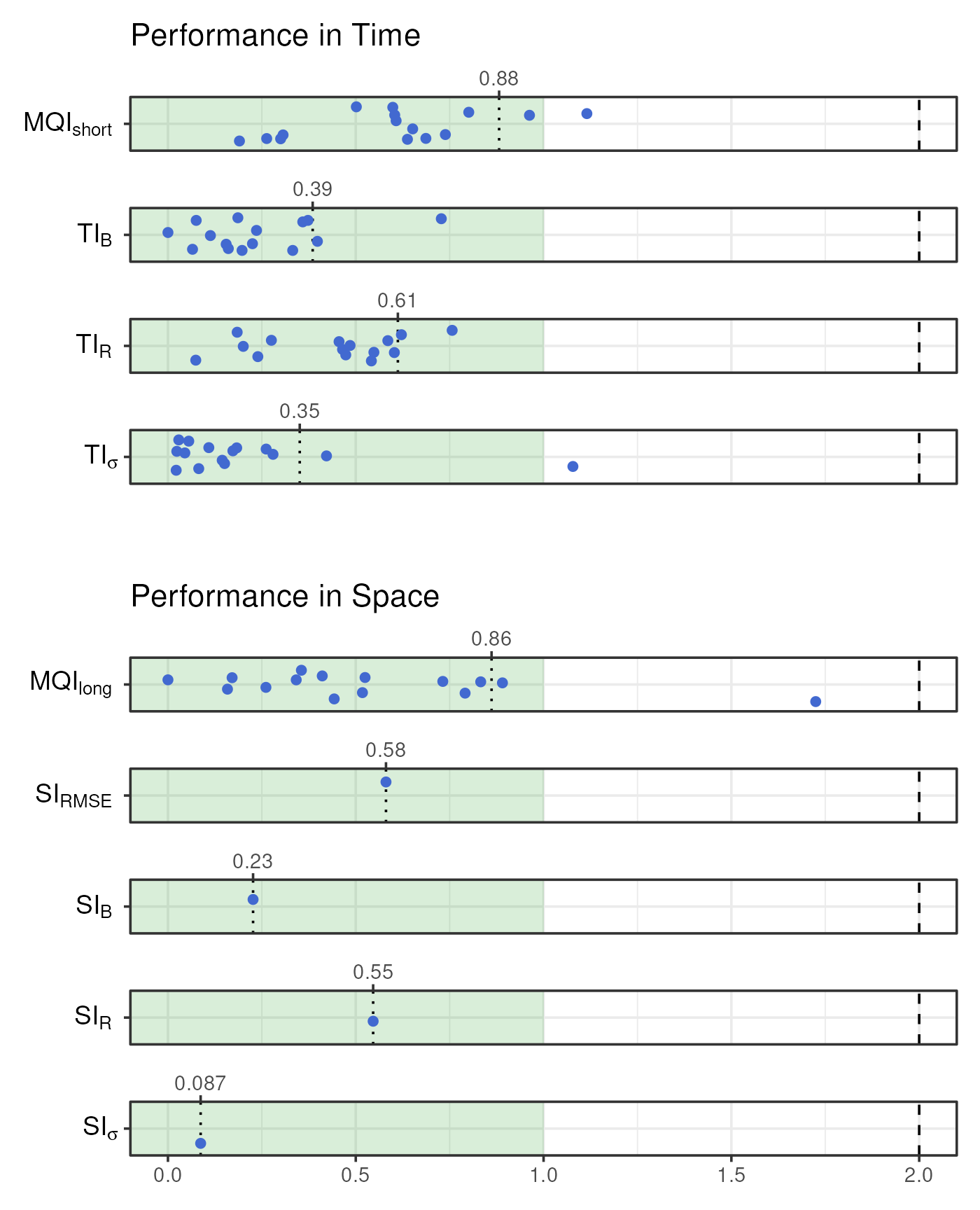Click the rightmost data point in TI B row
980x1210 pixels.
click(x=441, y=218)
